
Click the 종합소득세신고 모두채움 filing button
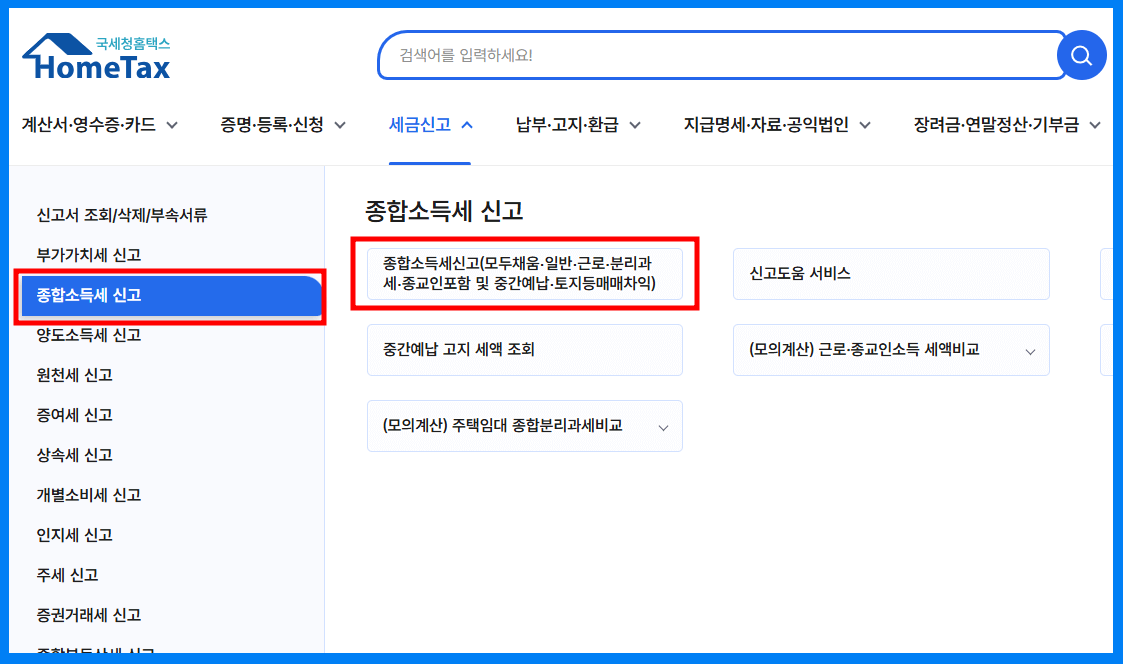[525, 273]
